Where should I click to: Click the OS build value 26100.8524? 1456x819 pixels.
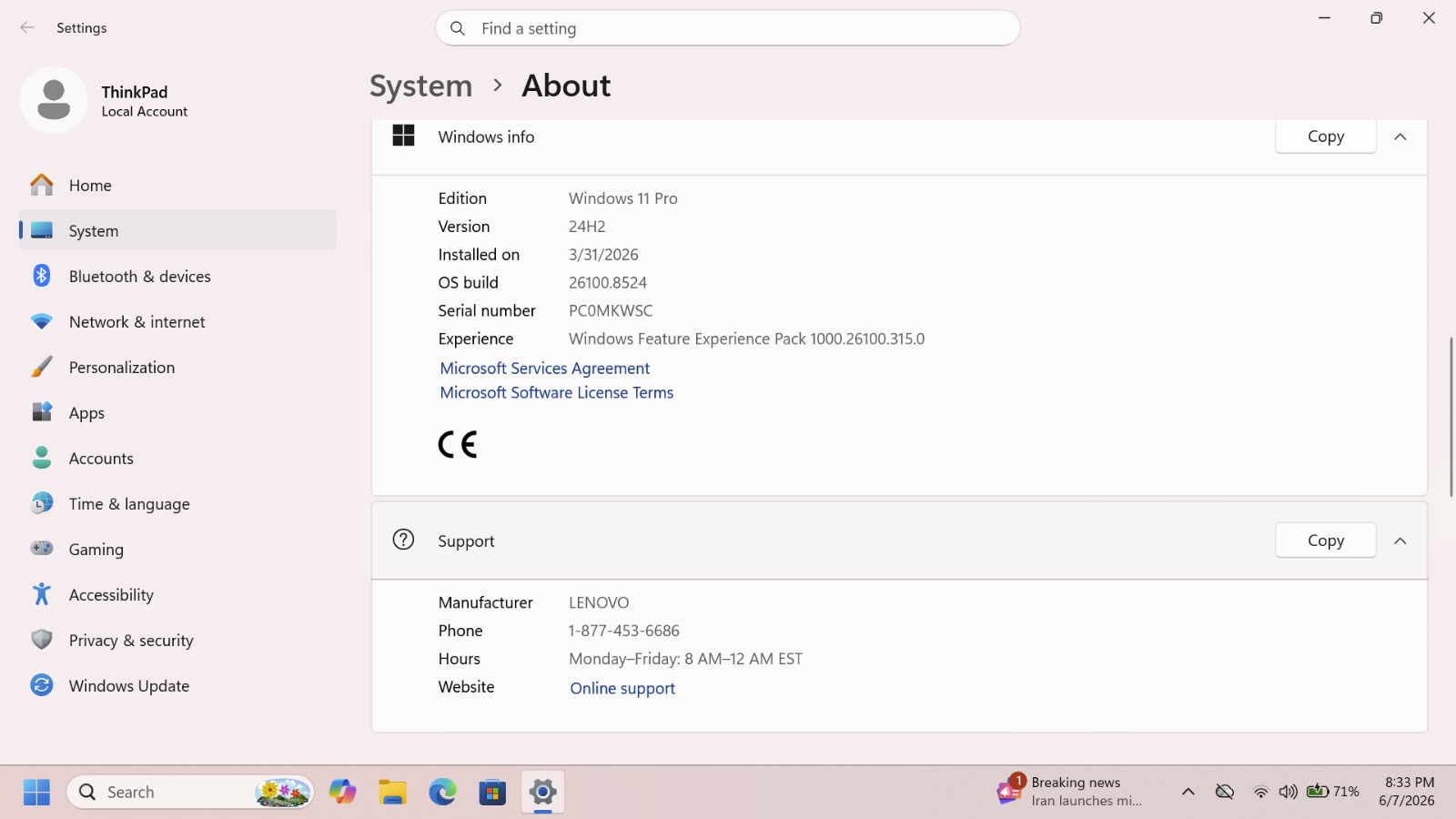coord(608,282)
